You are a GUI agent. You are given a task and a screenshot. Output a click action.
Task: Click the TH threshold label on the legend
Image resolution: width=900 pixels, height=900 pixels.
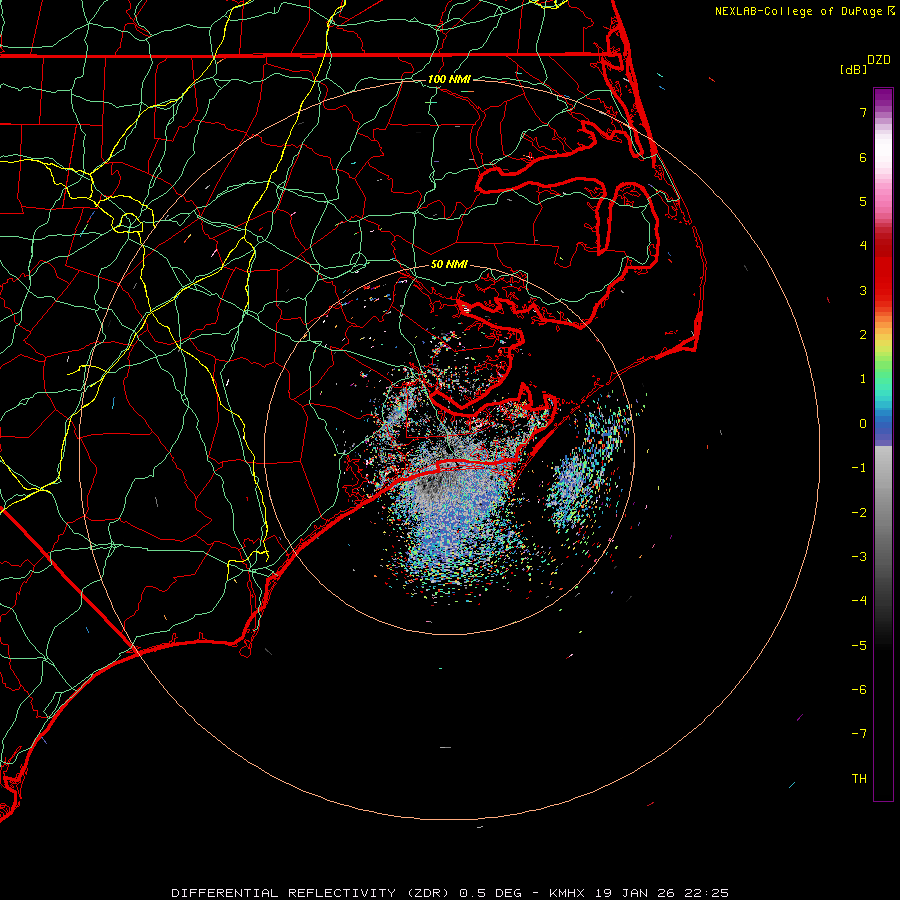(859, 779)
